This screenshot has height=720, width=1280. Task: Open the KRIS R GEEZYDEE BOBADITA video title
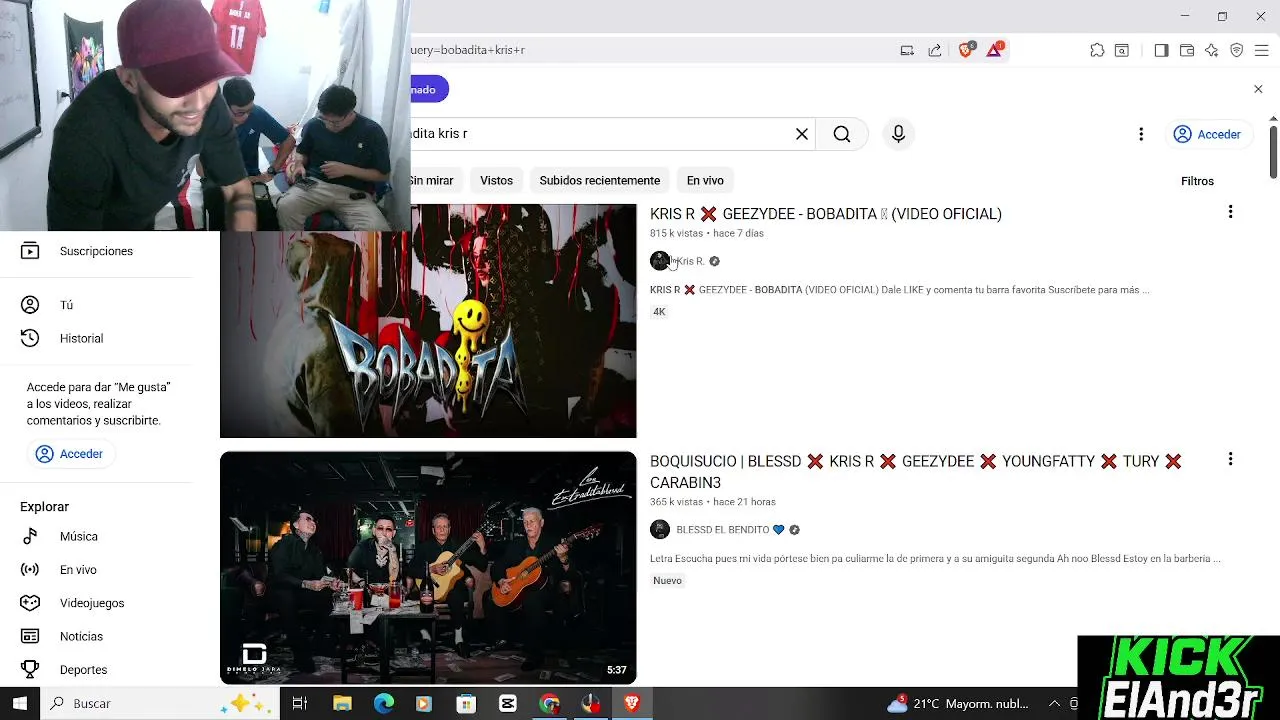826,214
